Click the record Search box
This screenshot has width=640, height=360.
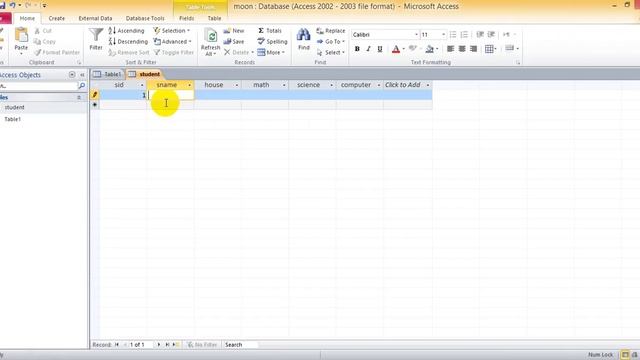(x=240, y=345)
